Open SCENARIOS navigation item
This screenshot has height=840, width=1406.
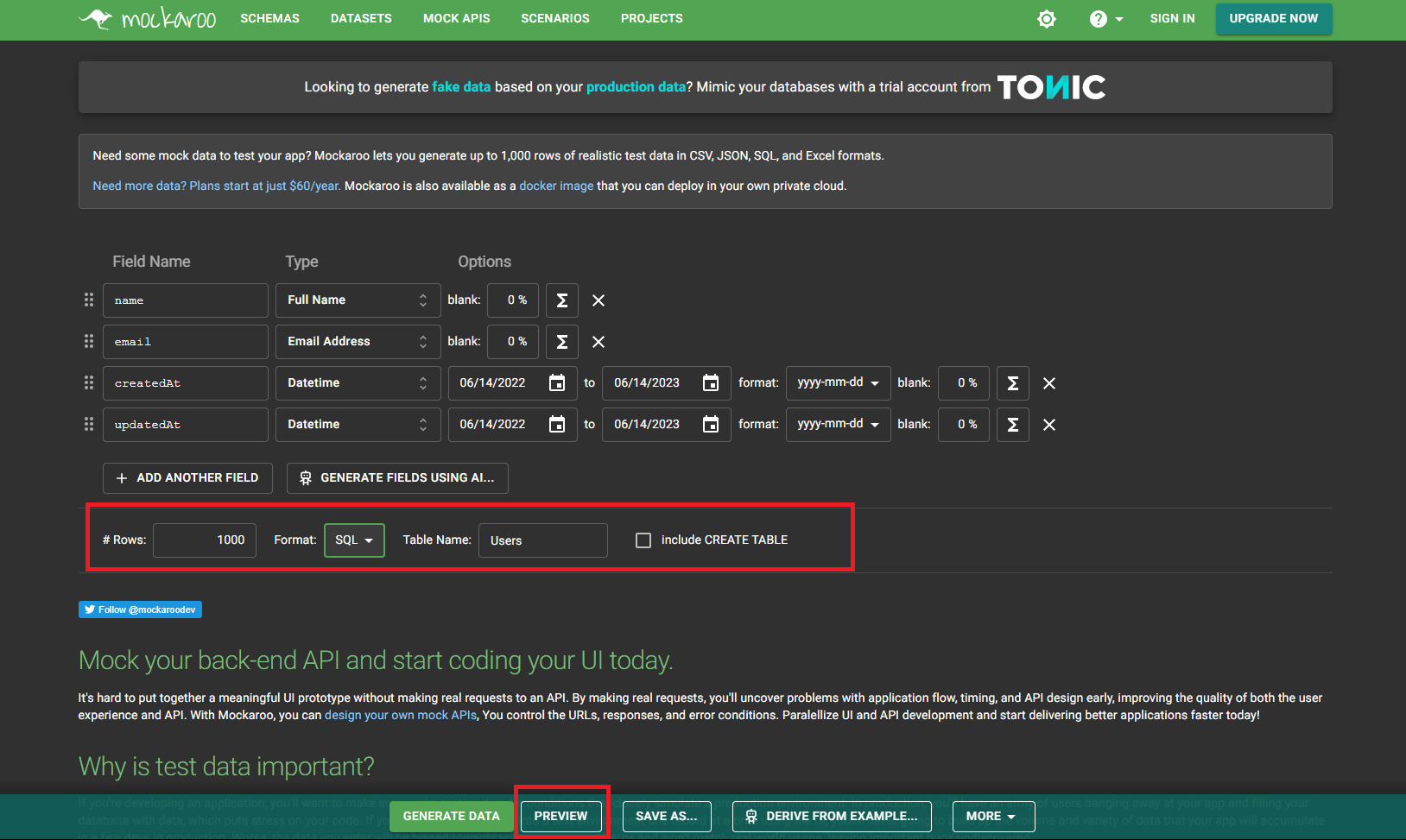(555, 18)
